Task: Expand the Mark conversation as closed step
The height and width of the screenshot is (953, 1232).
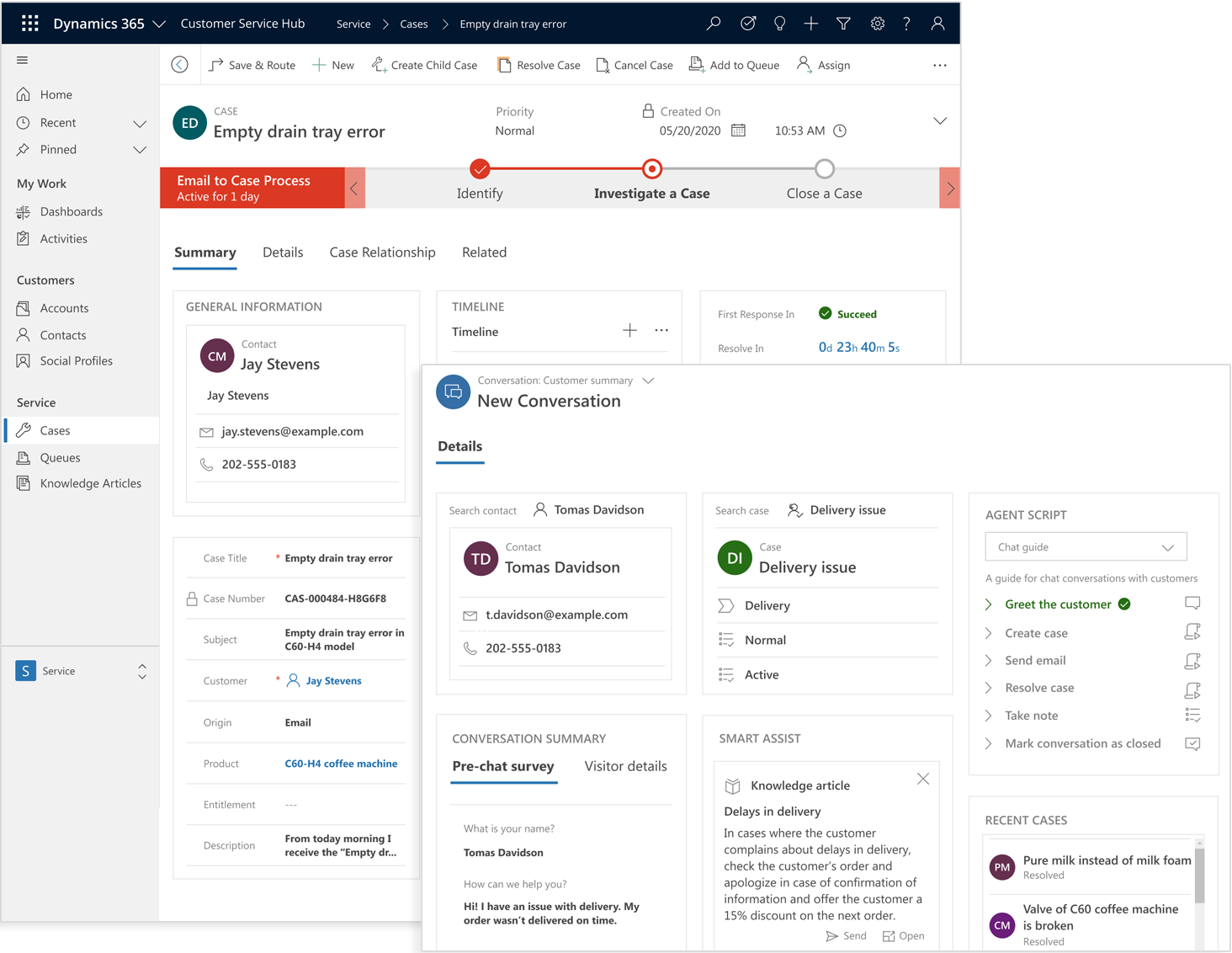Action: click(x=989, y=743)
